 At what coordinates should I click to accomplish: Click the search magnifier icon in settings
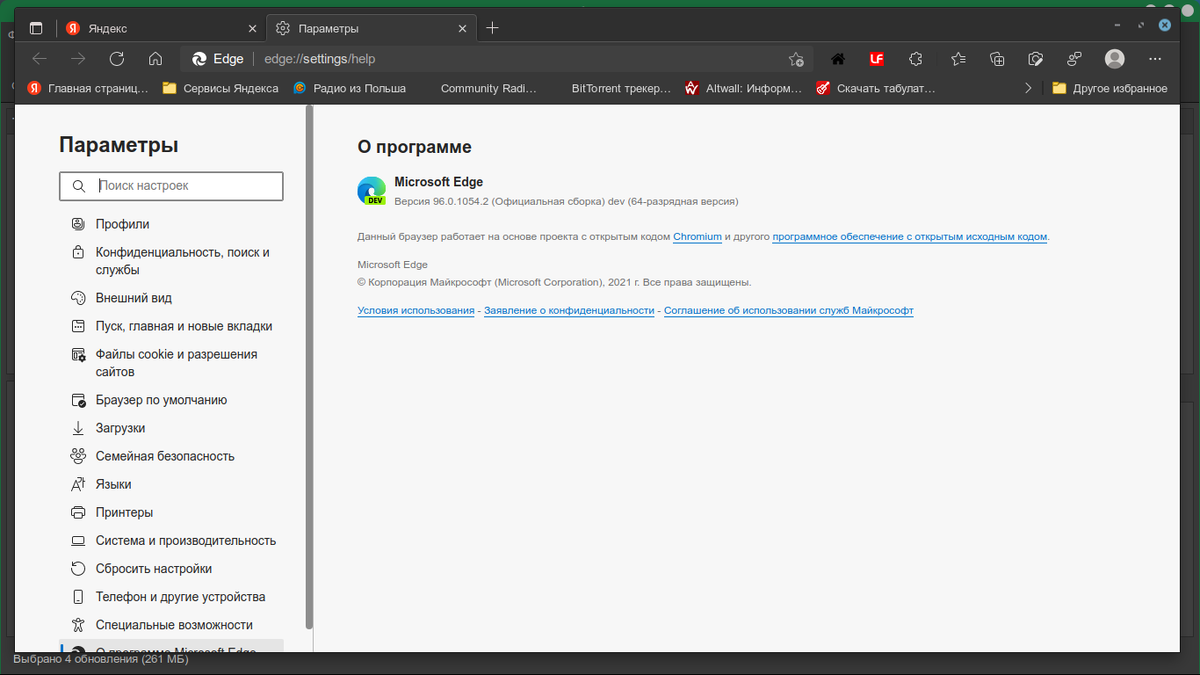click(78, 186)
